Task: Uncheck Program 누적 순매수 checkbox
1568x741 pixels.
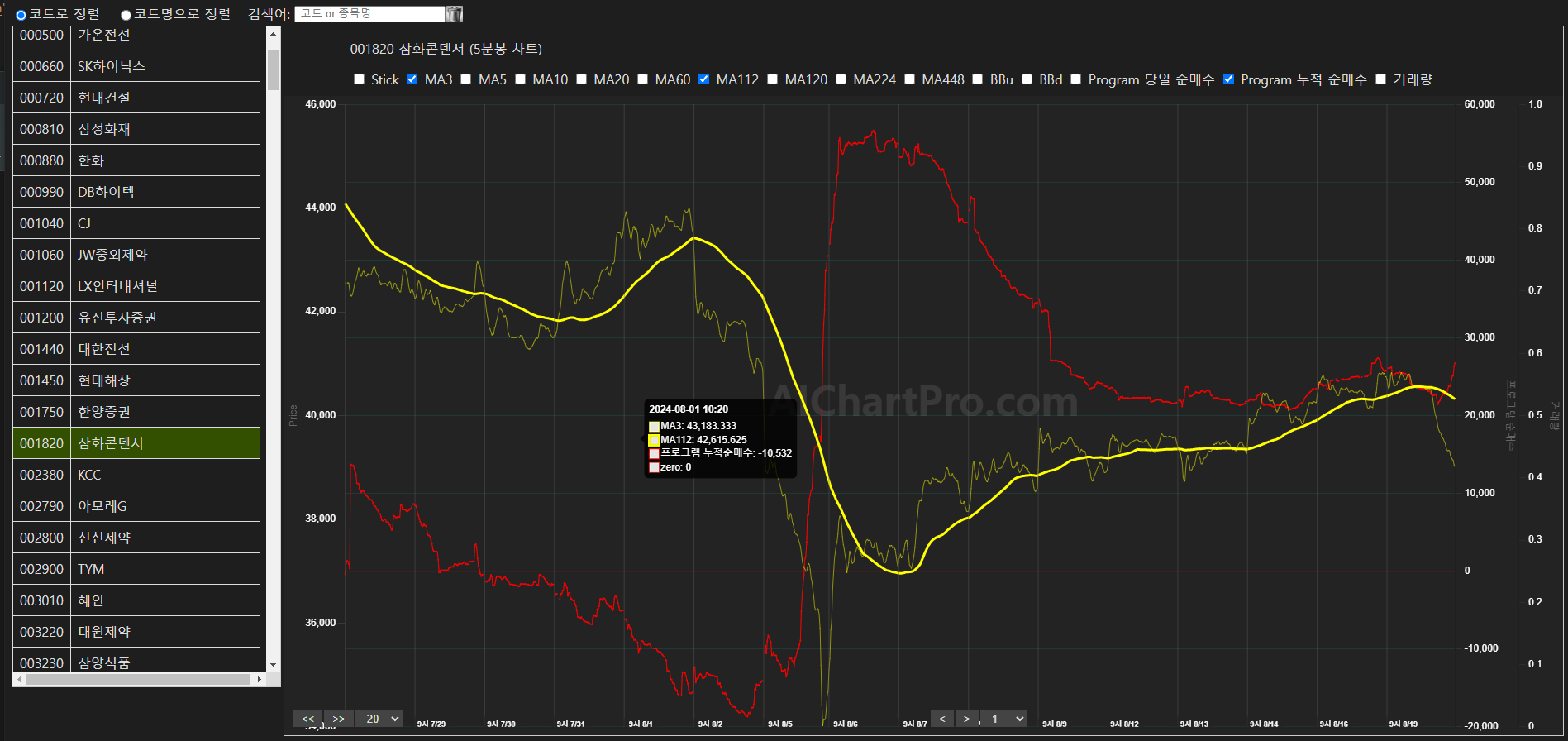Action: coord(1229,79)
